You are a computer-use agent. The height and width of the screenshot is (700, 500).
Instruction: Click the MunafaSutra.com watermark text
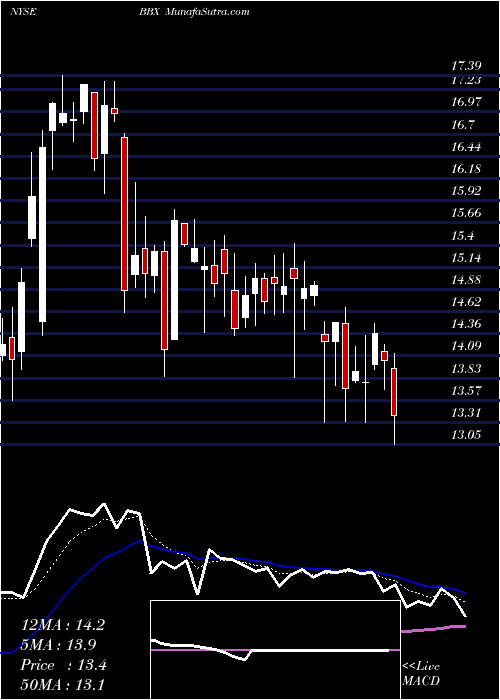[x=208, y=12]
